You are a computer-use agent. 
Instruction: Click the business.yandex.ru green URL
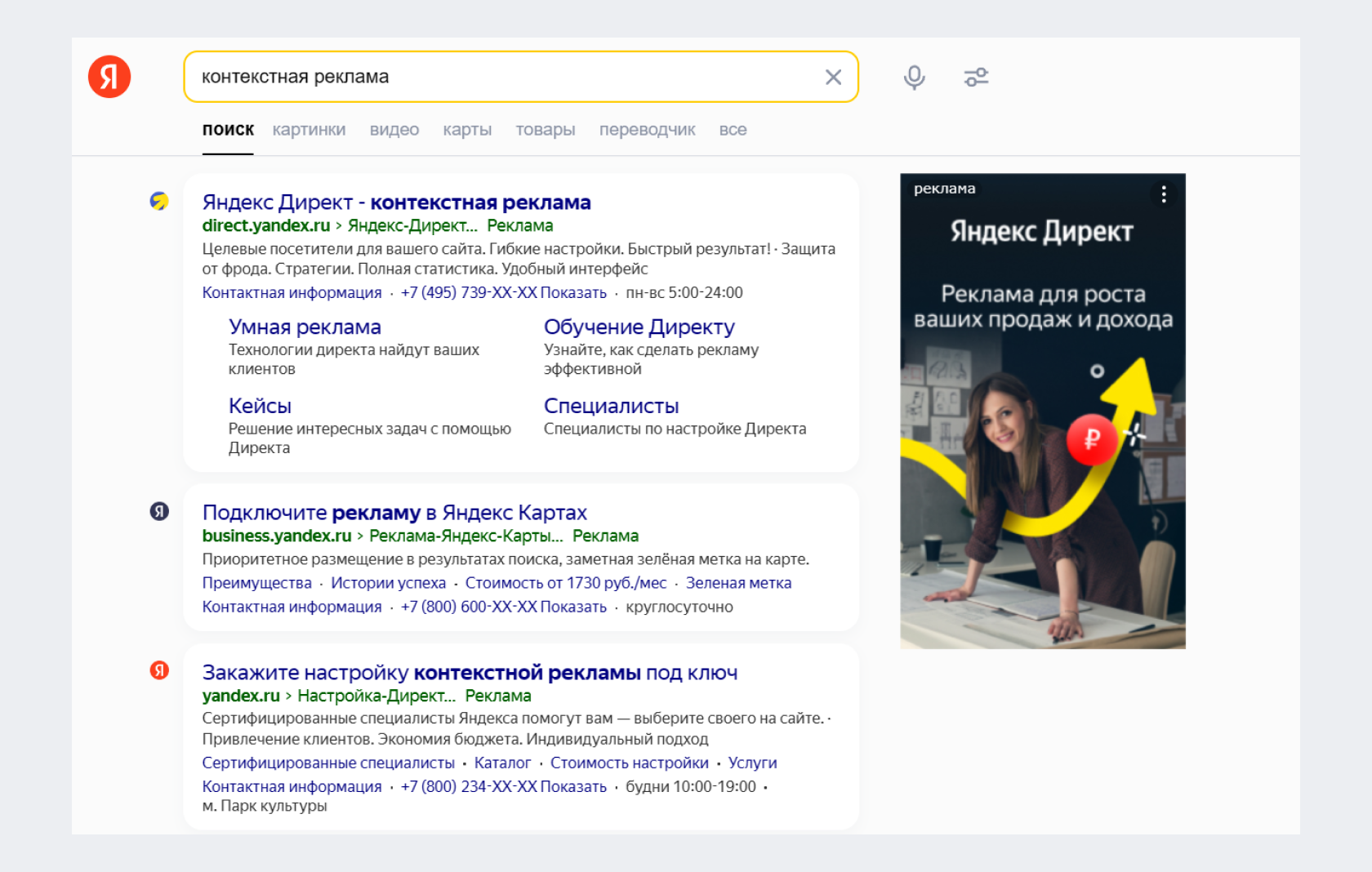click(277, 536)
